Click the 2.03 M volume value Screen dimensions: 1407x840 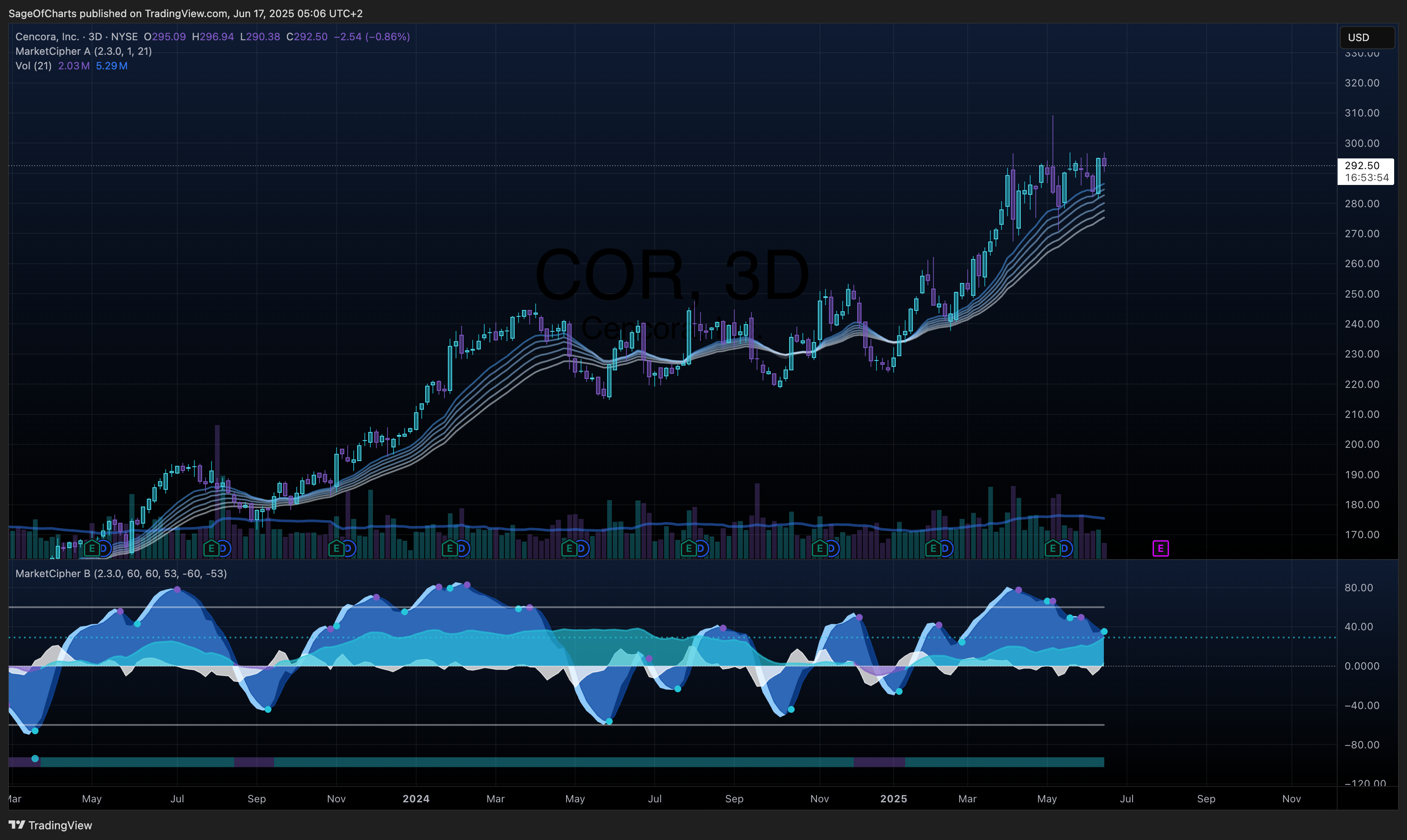pos(74,66)
